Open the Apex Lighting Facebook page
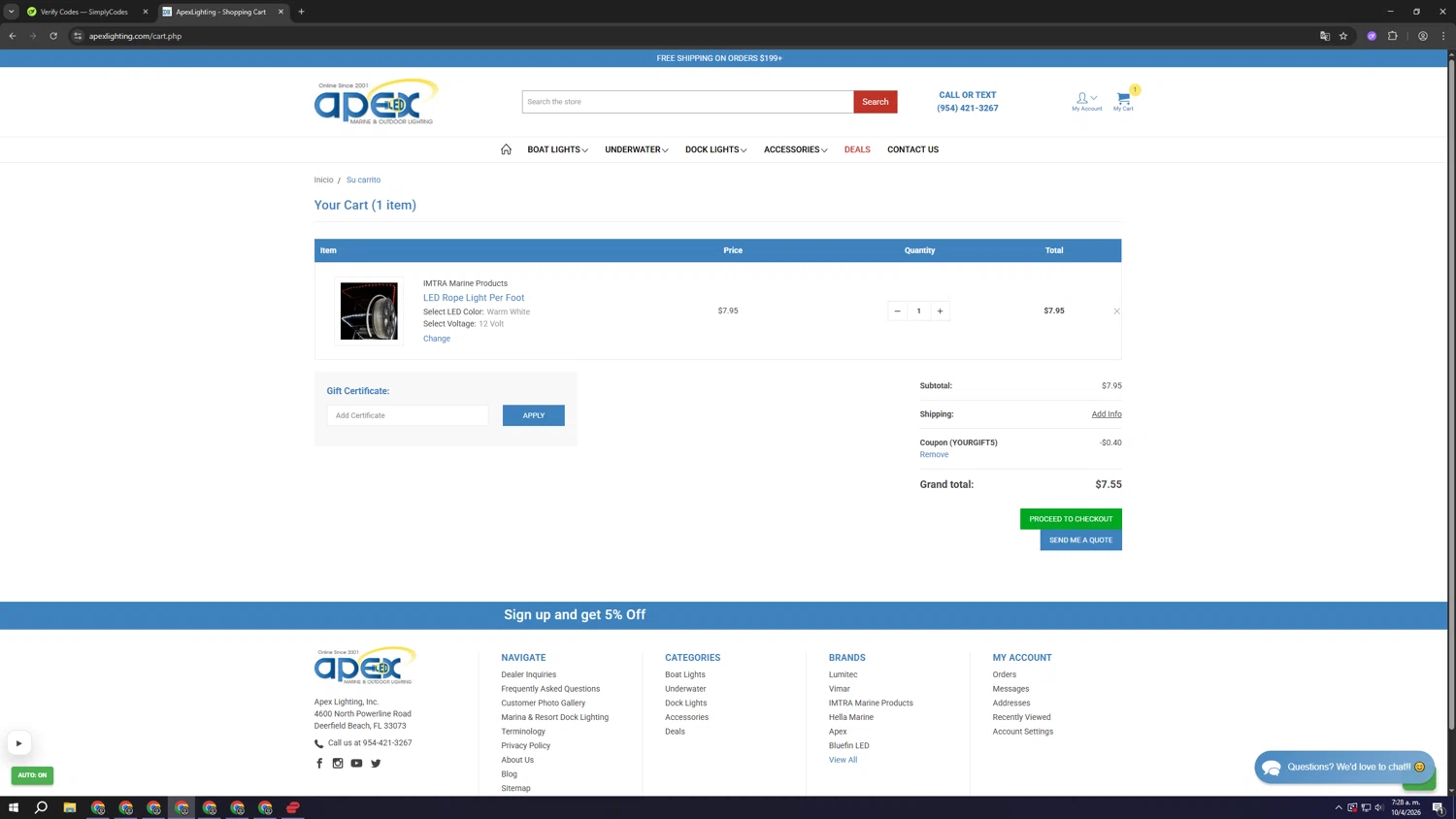Image resolution: width=1456 pixels, height=819 pixels. (319, 764)
